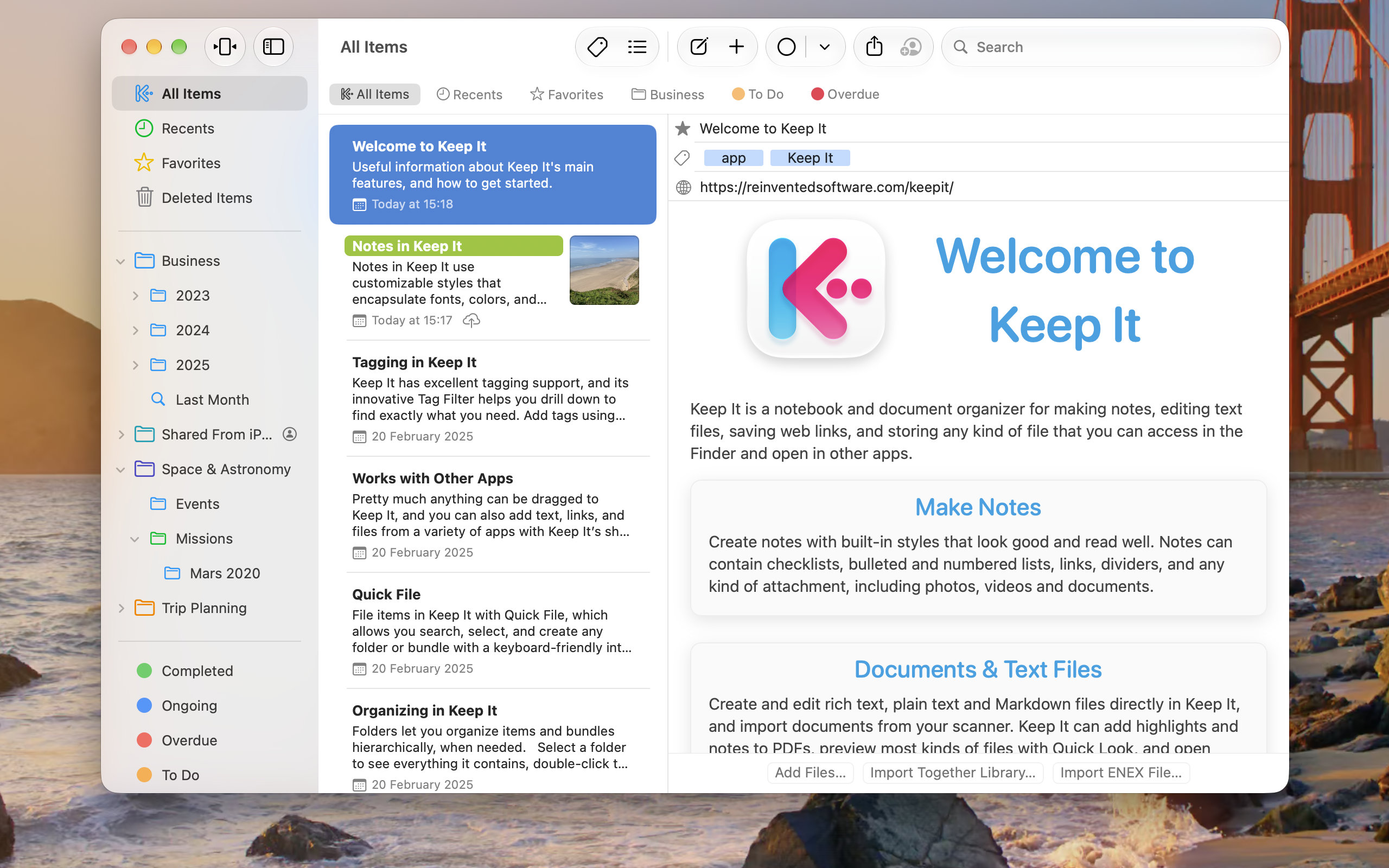Open Favorites star icon in sidebar

click(x=143, y=163)
